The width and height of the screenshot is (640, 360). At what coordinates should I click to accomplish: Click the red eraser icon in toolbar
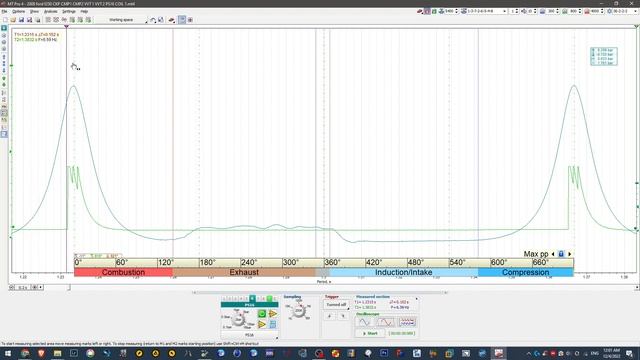171,20
